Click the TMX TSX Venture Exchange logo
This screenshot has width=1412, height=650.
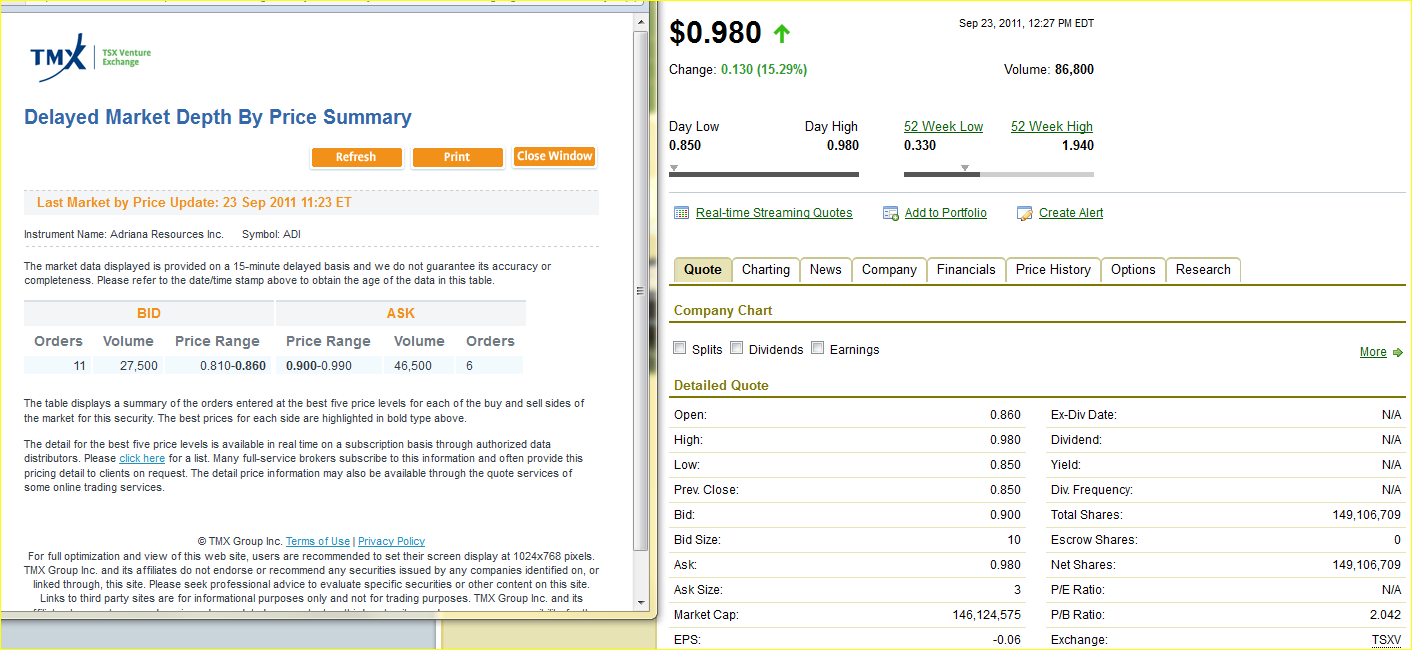90,58
